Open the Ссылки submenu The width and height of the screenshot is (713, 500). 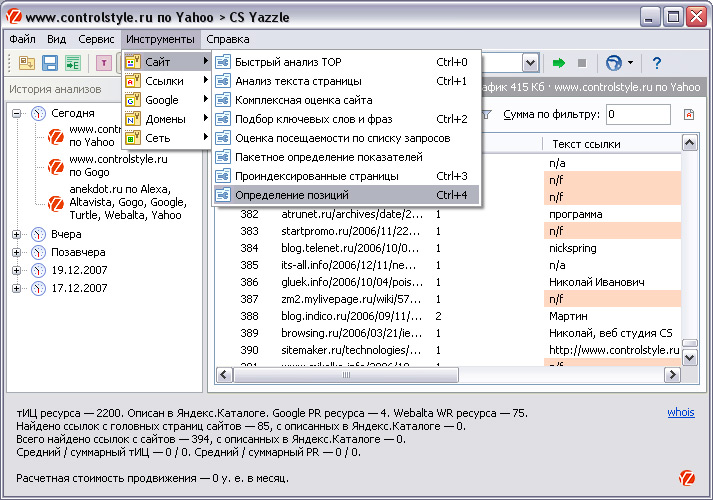point(166,81)
